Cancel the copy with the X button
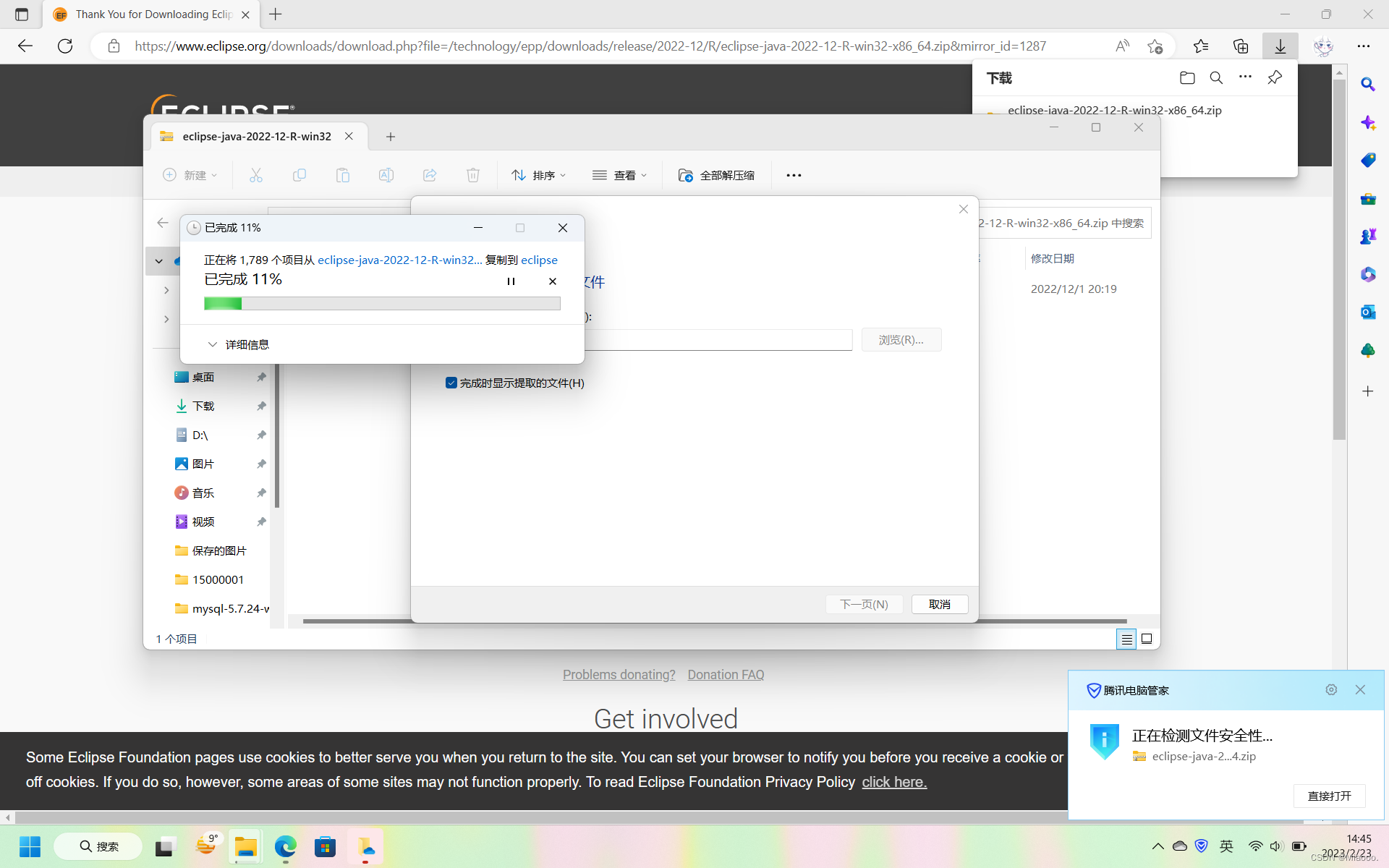This screenshot has height=868, width=1389. coord(553,281)
